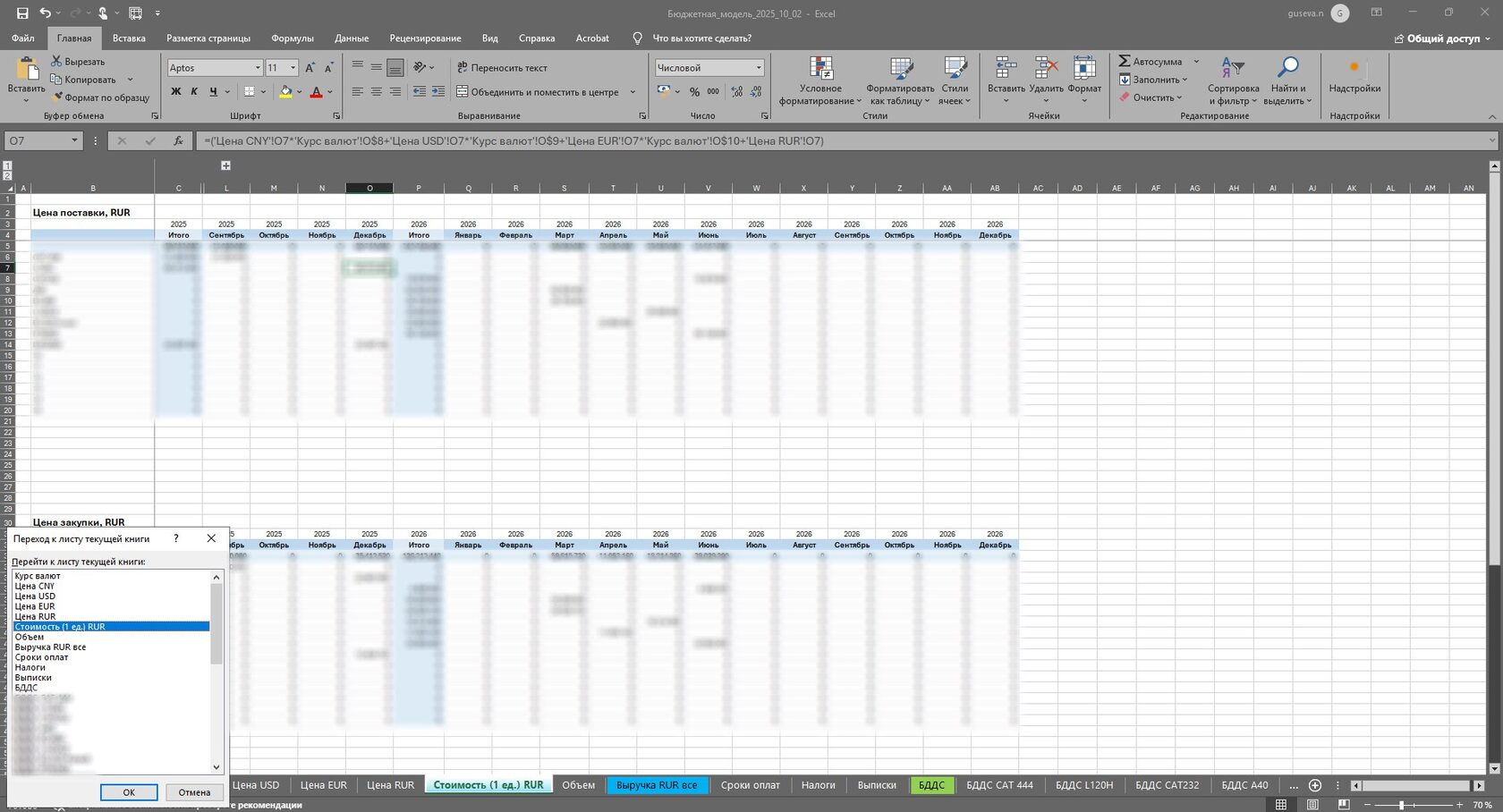Decrease decimal places
The width and height of the screenshot is (1503, 812).
(756, 91)
